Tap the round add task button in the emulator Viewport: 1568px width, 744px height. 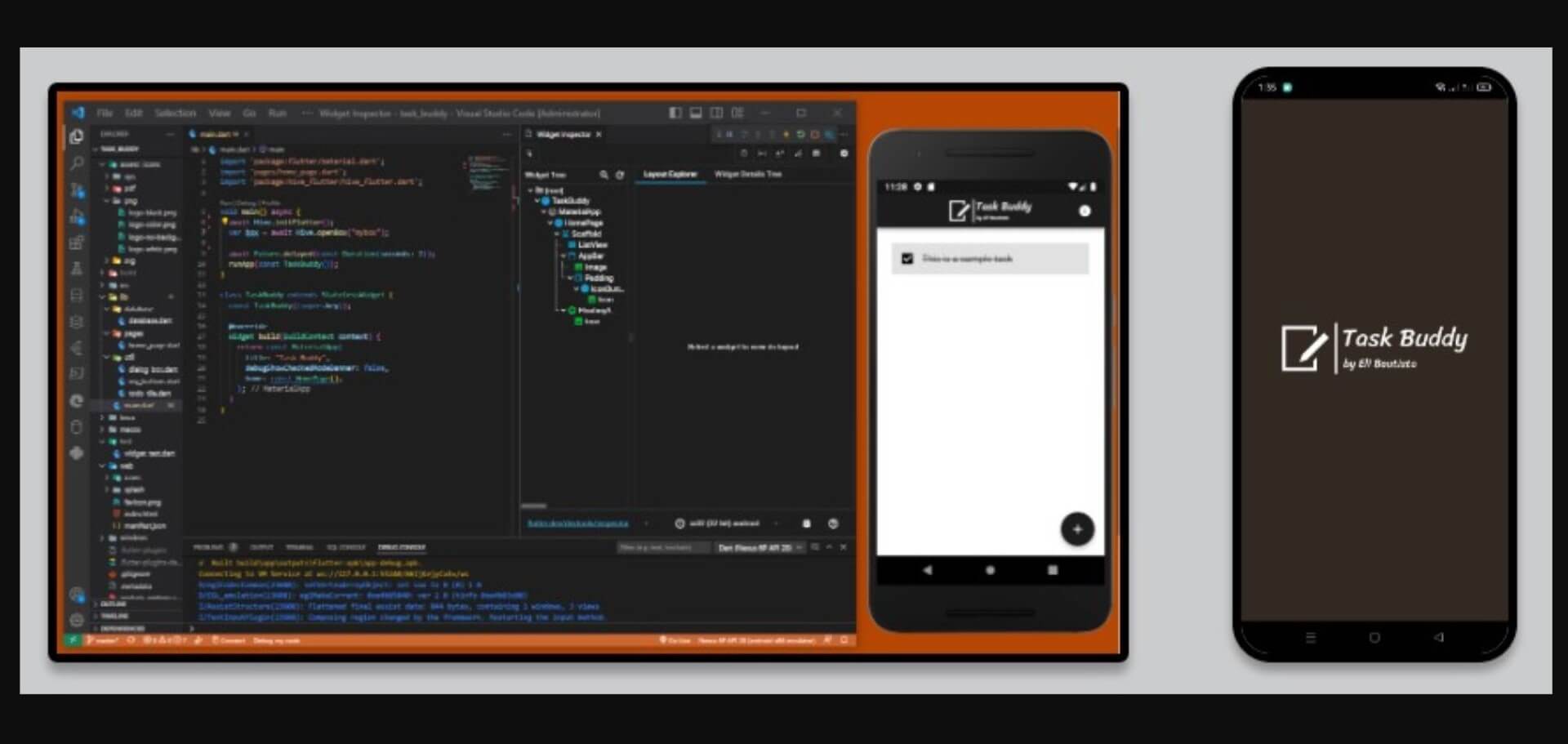(x=1077, y=528)
